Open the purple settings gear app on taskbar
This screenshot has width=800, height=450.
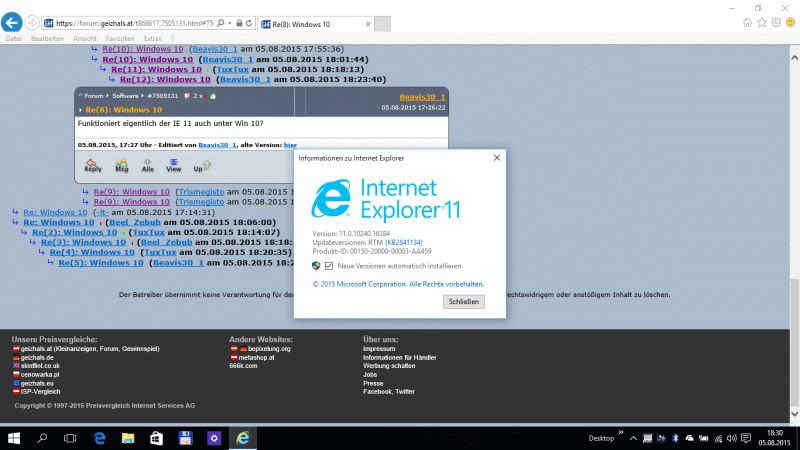[x=214, y=438]
